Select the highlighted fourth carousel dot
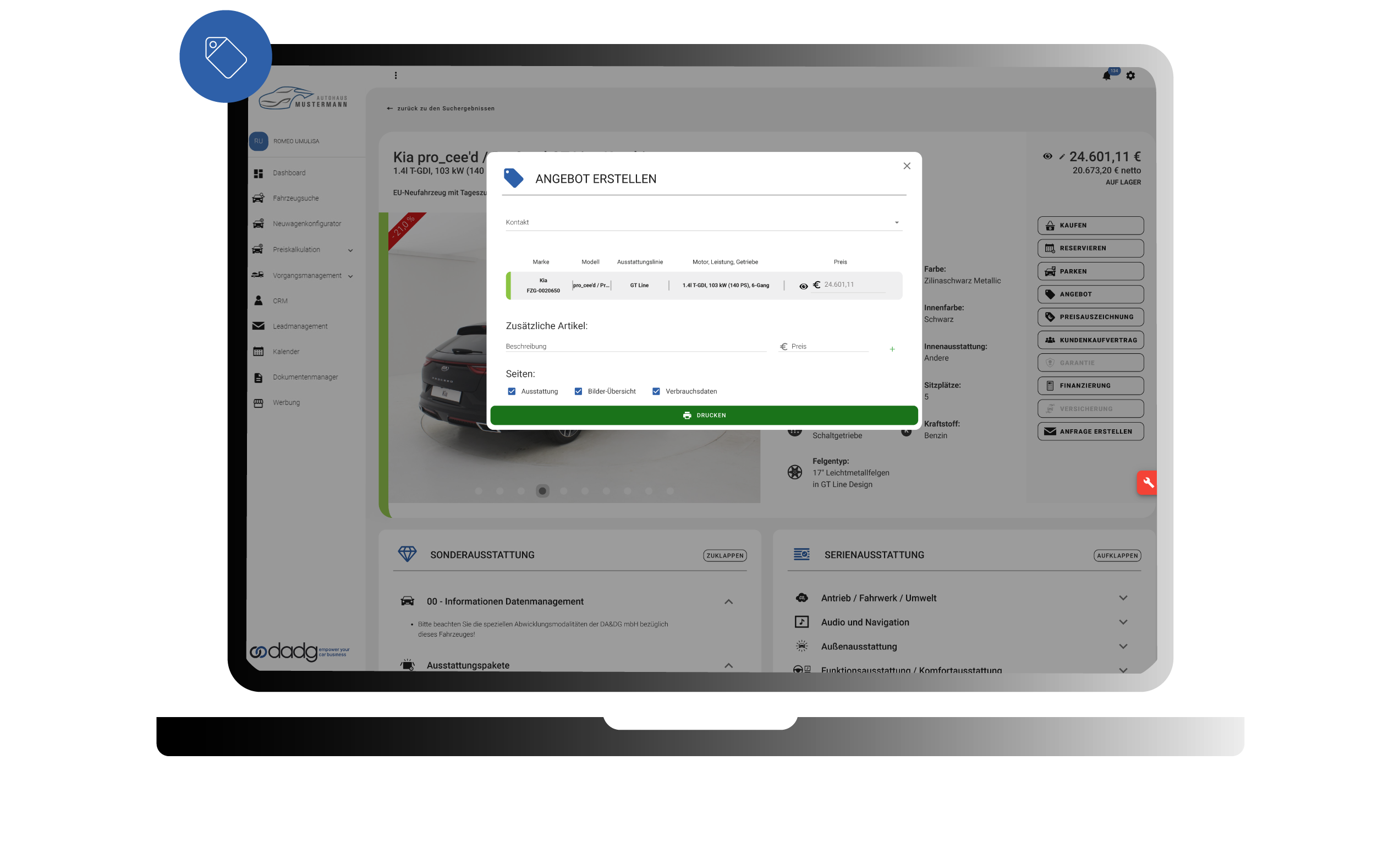 tap(542, 491)
